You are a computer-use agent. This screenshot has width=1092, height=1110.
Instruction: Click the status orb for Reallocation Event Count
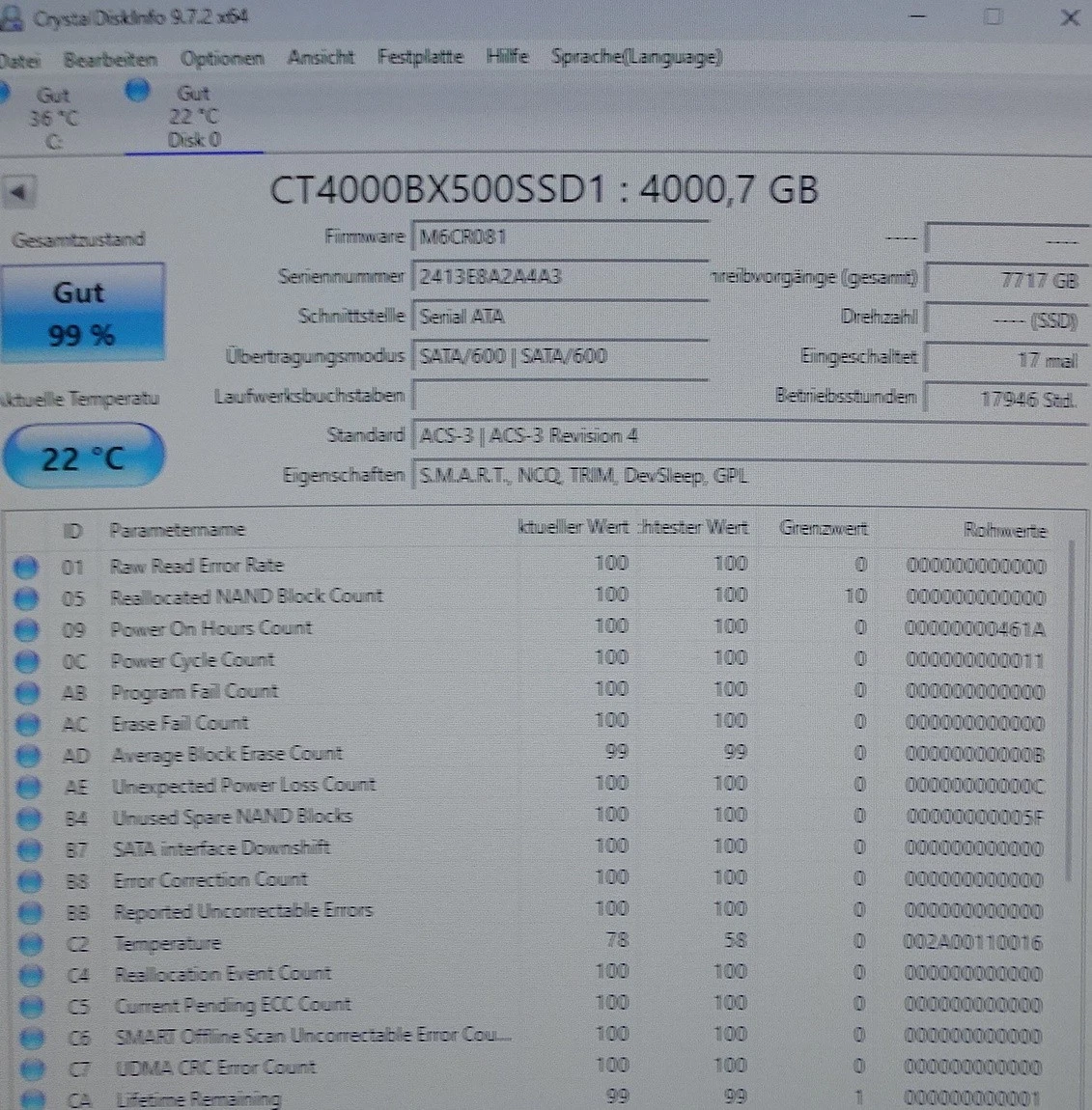pyautogui.click(x=31, y=976)
